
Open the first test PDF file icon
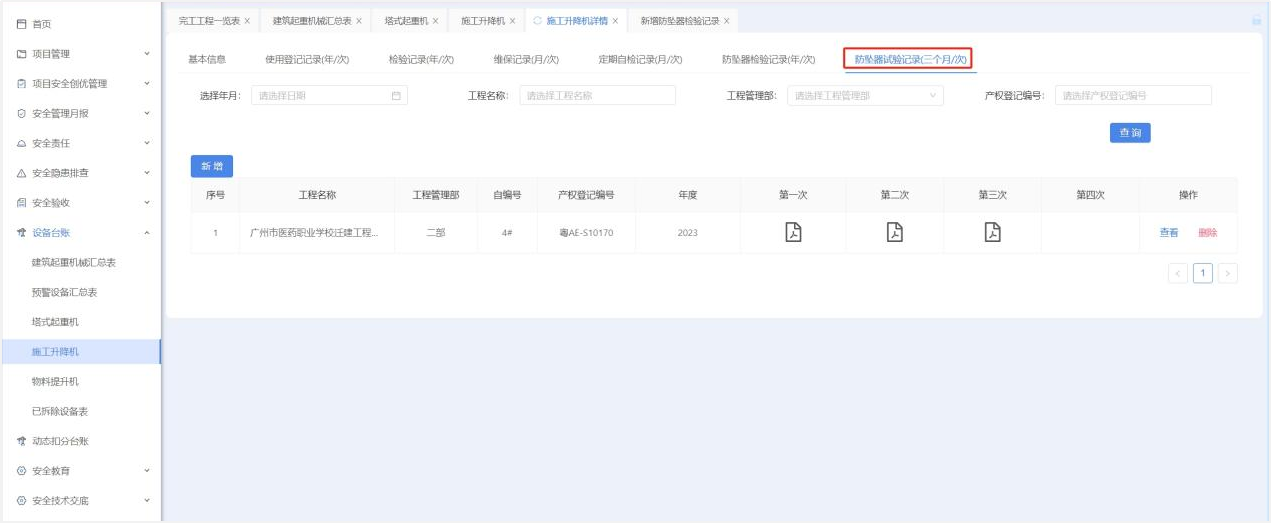click(792, 232)
